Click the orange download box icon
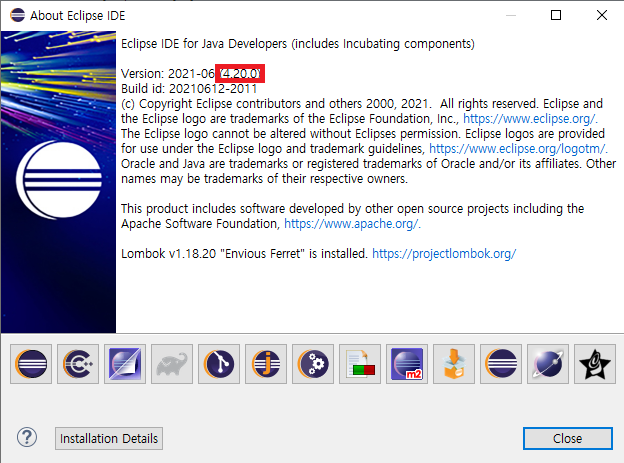624x463 pixels. 454,364
